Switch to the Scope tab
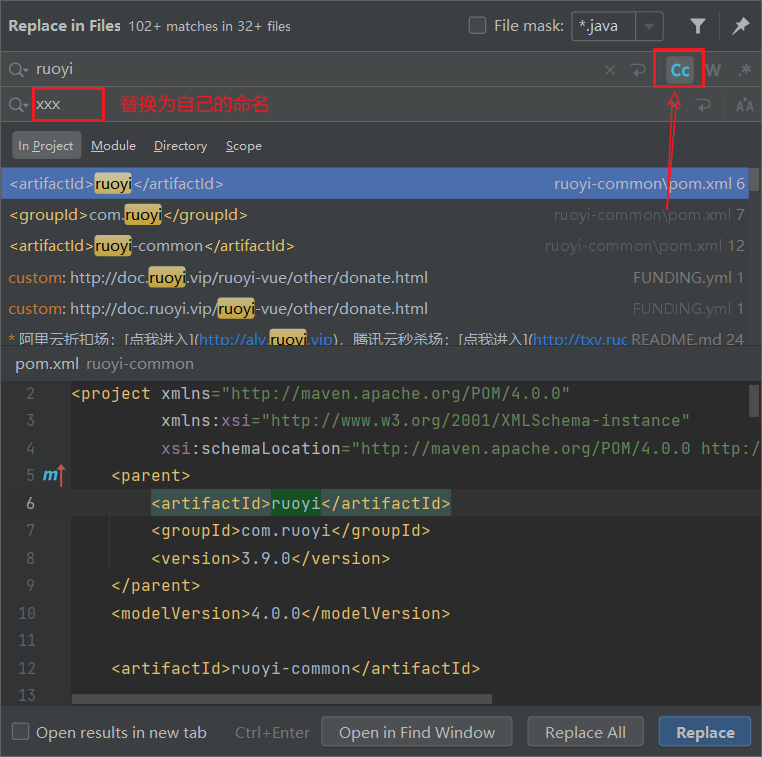Viewport: 762px width, 757px height. coord(243,145)
